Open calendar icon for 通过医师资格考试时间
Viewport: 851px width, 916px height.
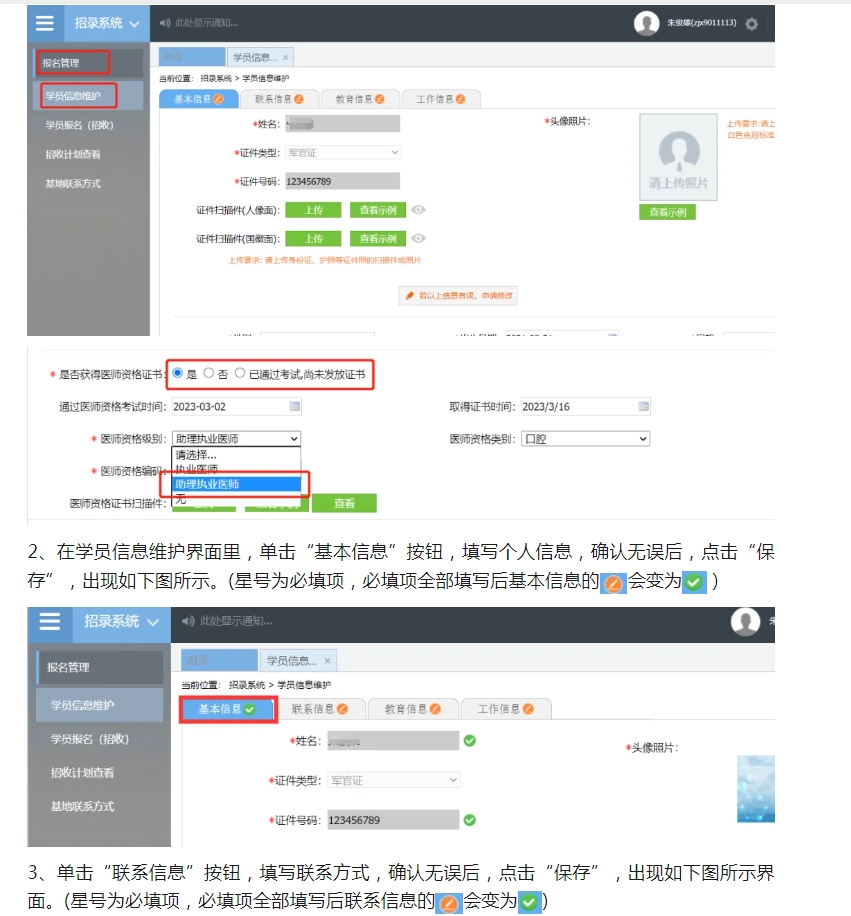click(294, 407)
